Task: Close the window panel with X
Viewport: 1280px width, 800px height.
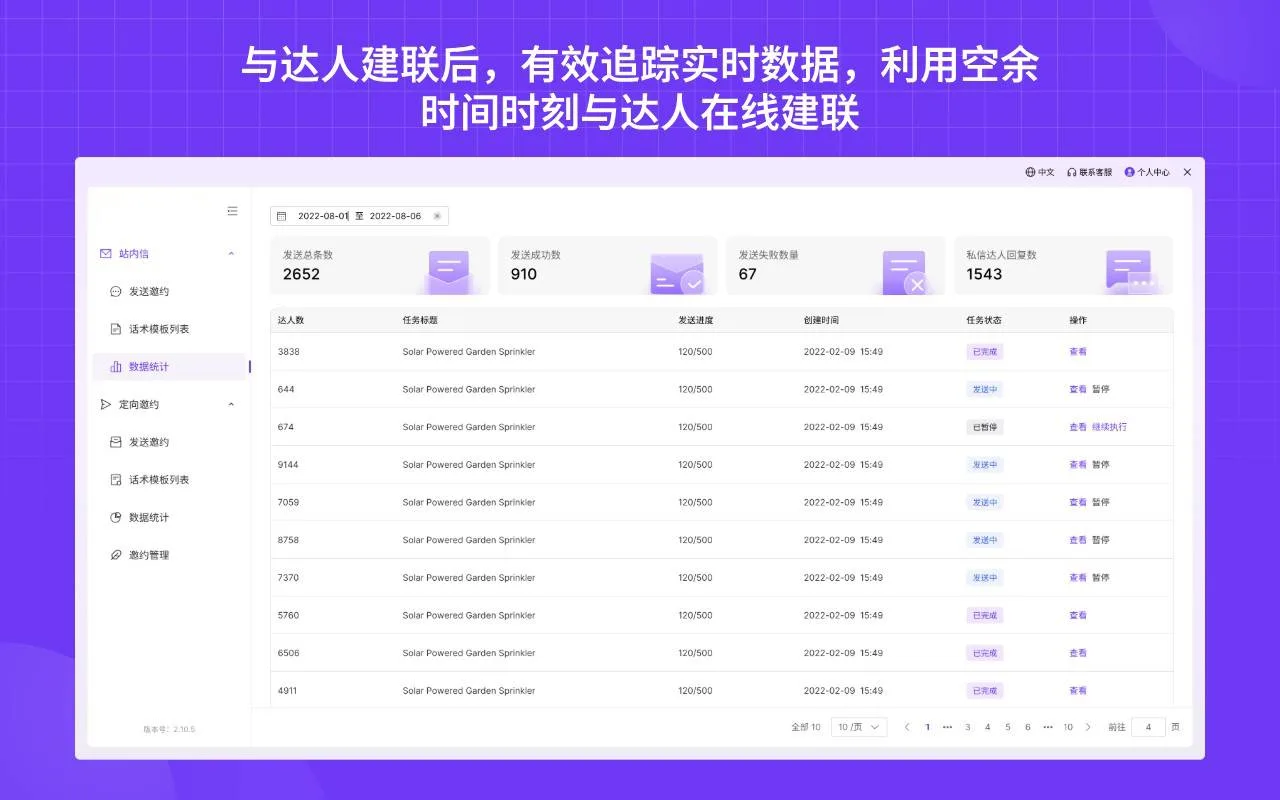Action: click(x=1188, y=172)
